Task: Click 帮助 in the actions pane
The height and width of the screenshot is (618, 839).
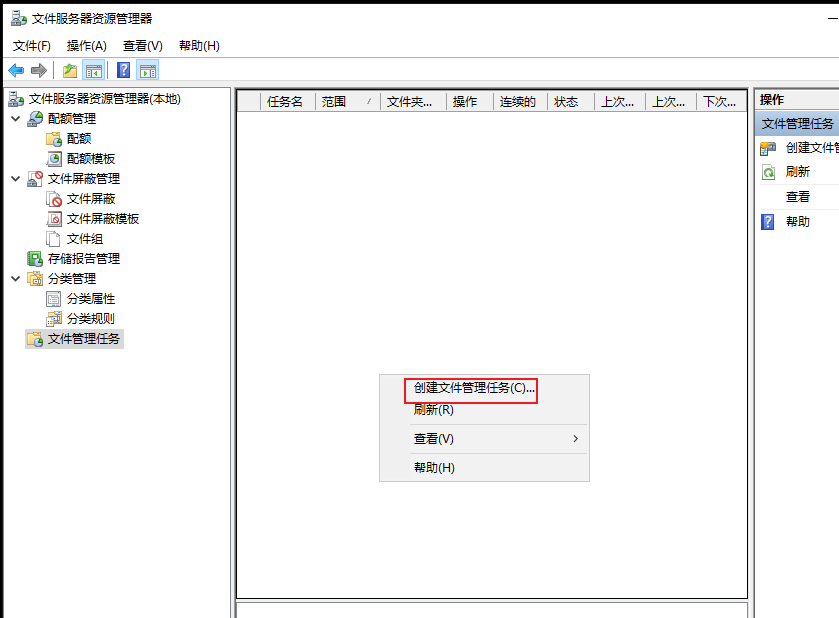Action: (797, 222)
